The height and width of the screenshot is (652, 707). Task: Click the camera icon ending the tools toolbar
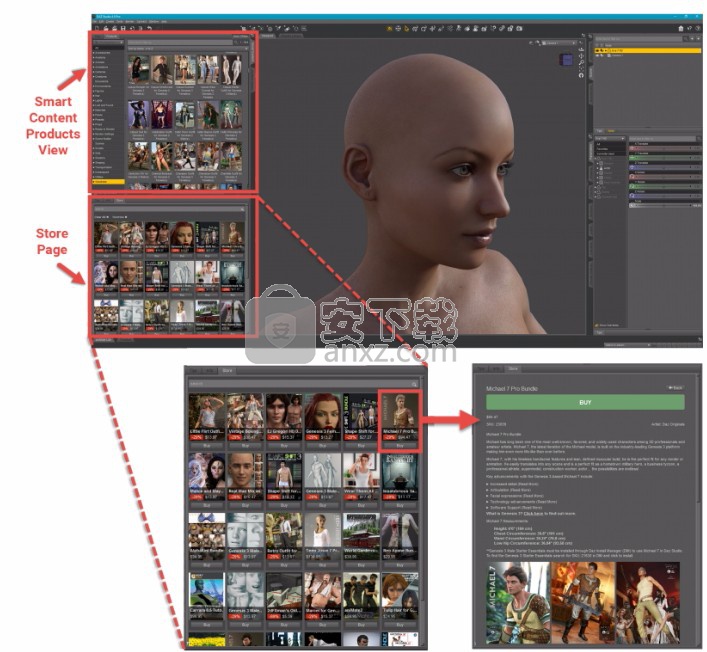point(519,28)
